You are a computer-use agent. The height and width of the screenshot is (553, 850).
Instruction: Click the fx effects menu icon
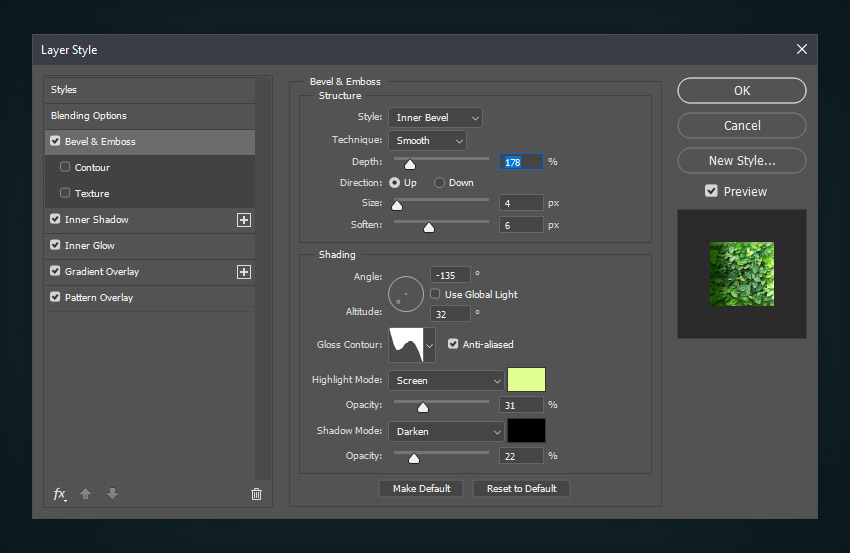pos(60,494)
